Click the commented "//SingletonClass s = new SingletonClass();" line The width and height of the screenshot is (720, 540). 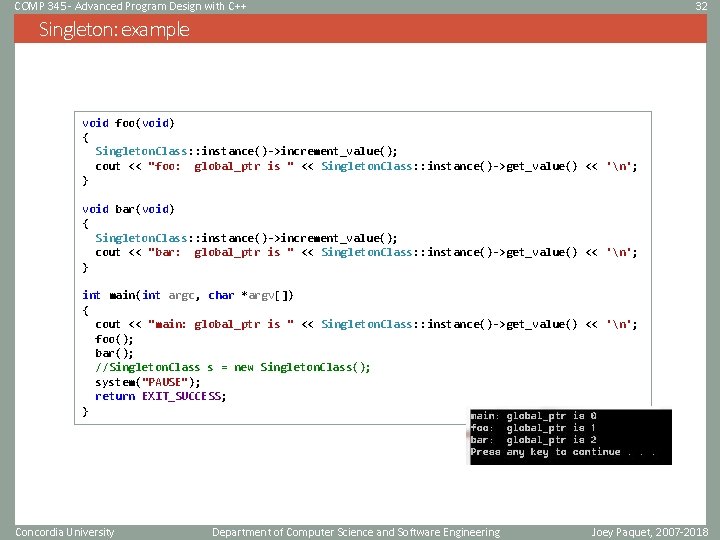coord(233,367)
